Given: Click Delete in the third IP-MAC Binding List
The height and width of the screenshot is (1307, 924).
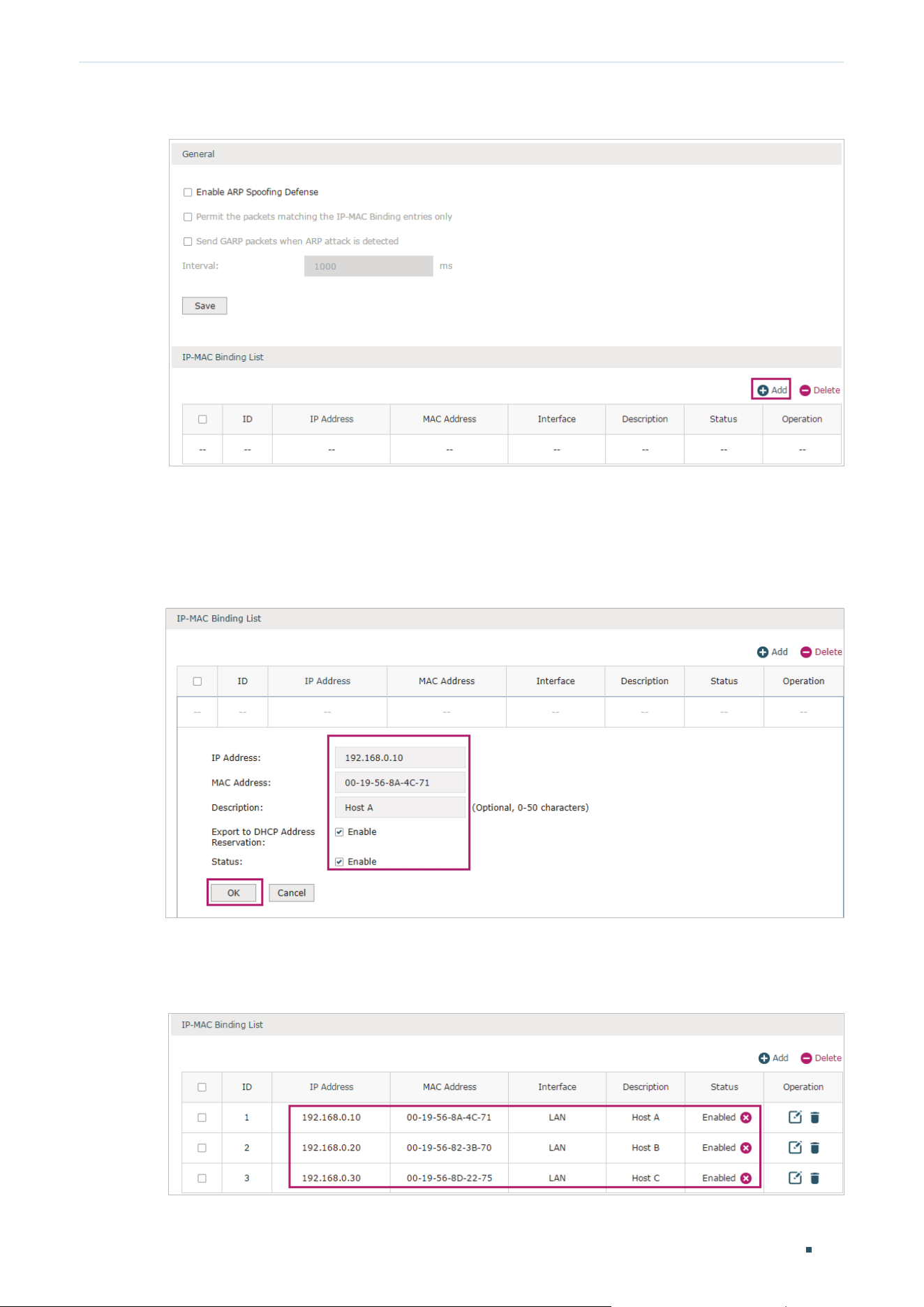Looking at the screenshot, I should coord(821,1058).
